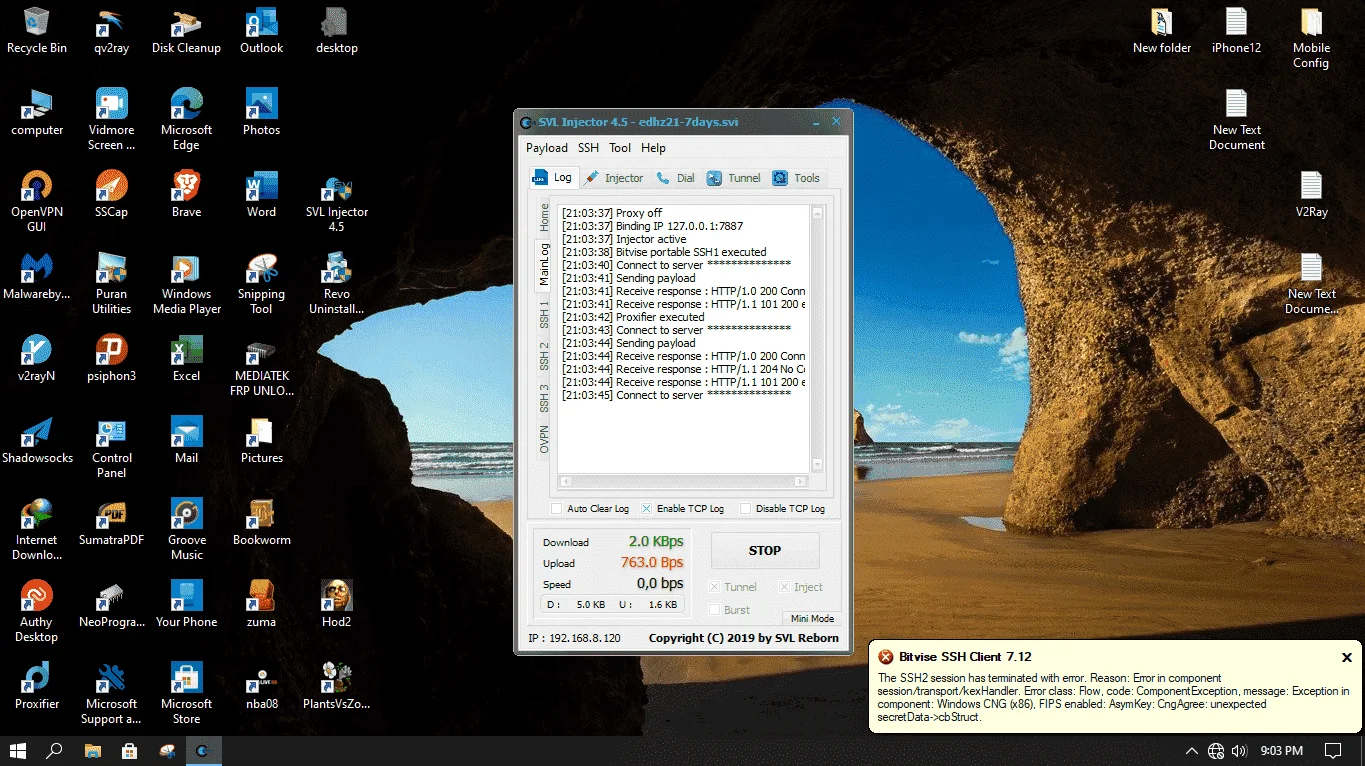This screenshot has width=1365, height=766.
Task: Select the Puran Utilities icon
Action: pos(111,283)
